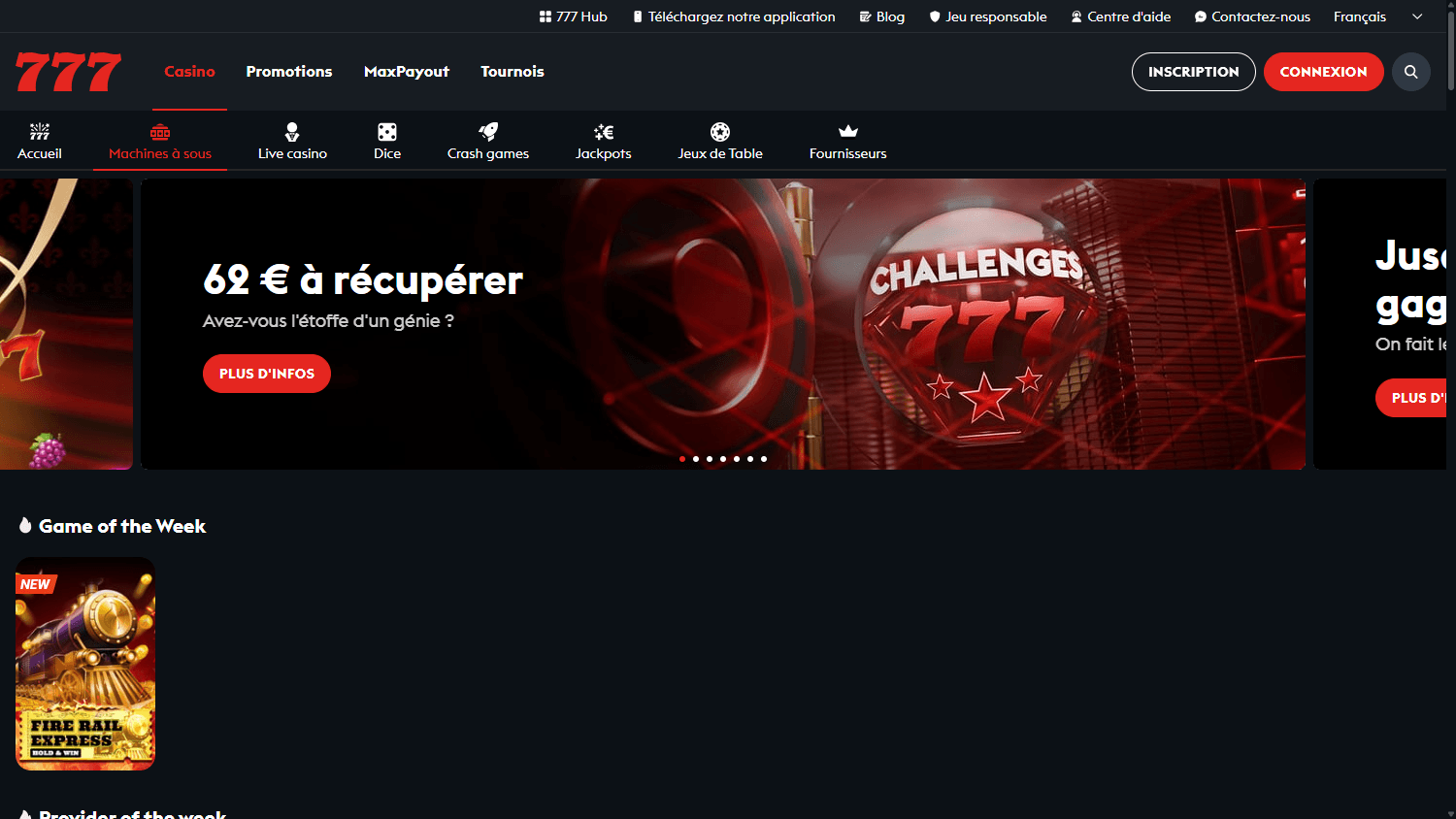Click the red CONNEXION button
Viewport: 1456px width, 819px height.
coord(1323,72)
